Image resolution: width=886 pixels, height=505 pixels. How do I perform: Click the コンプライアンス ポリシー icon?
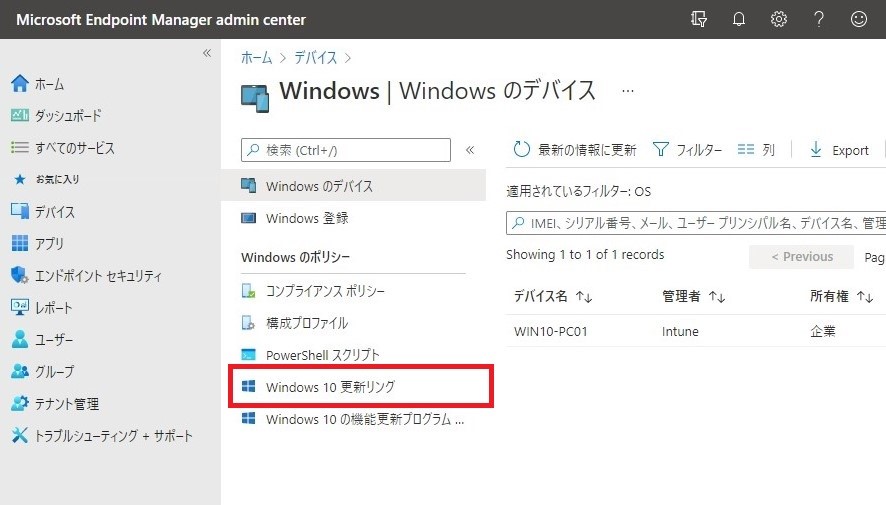249,291
